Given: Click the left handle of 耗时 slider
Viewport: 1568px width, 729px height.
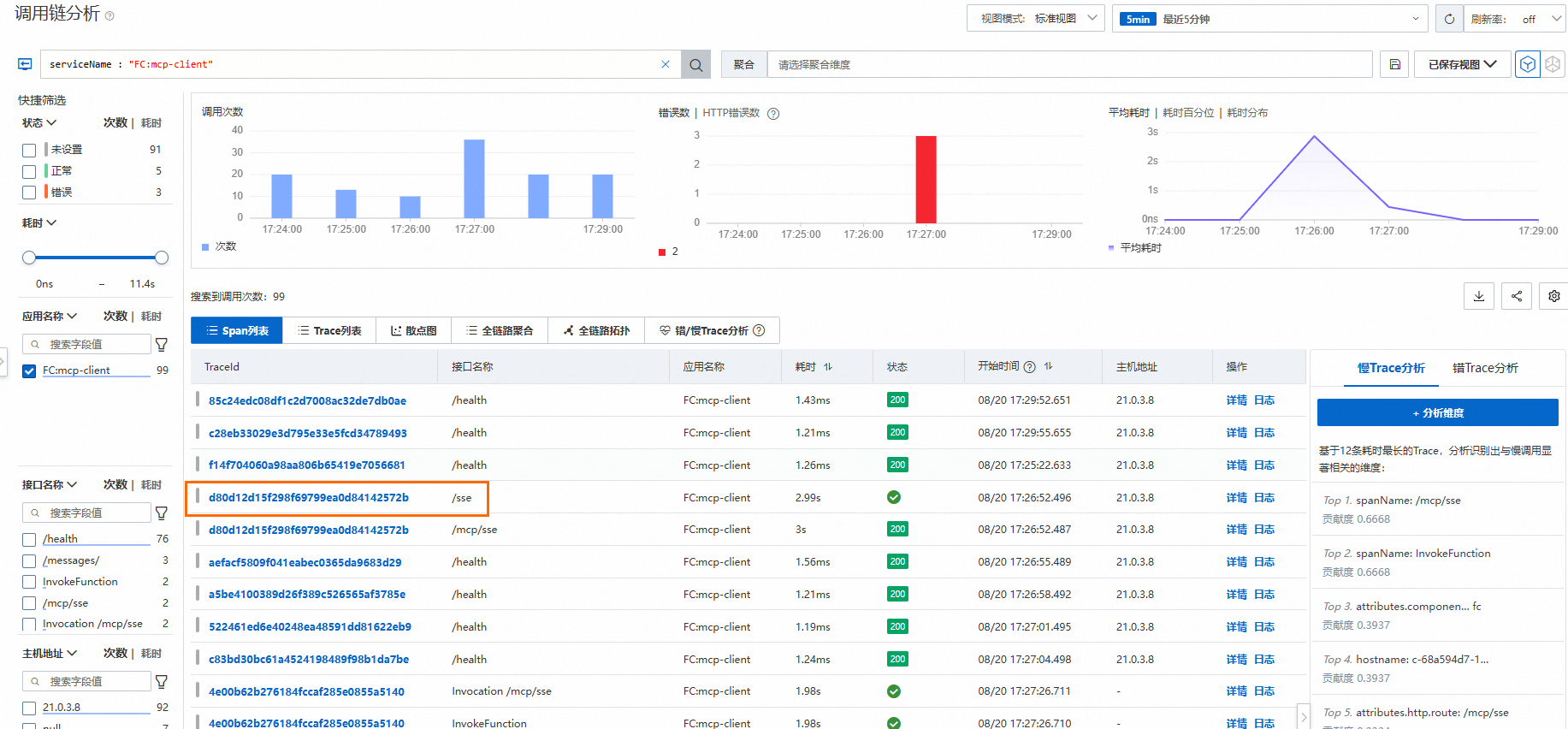Looking at the screenshot, I should click(29, 258).
